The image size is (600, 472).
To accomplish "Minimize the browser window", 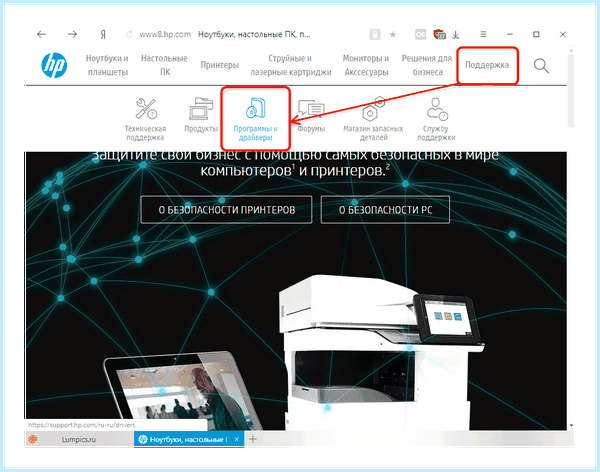I will (x=510, y=34).
